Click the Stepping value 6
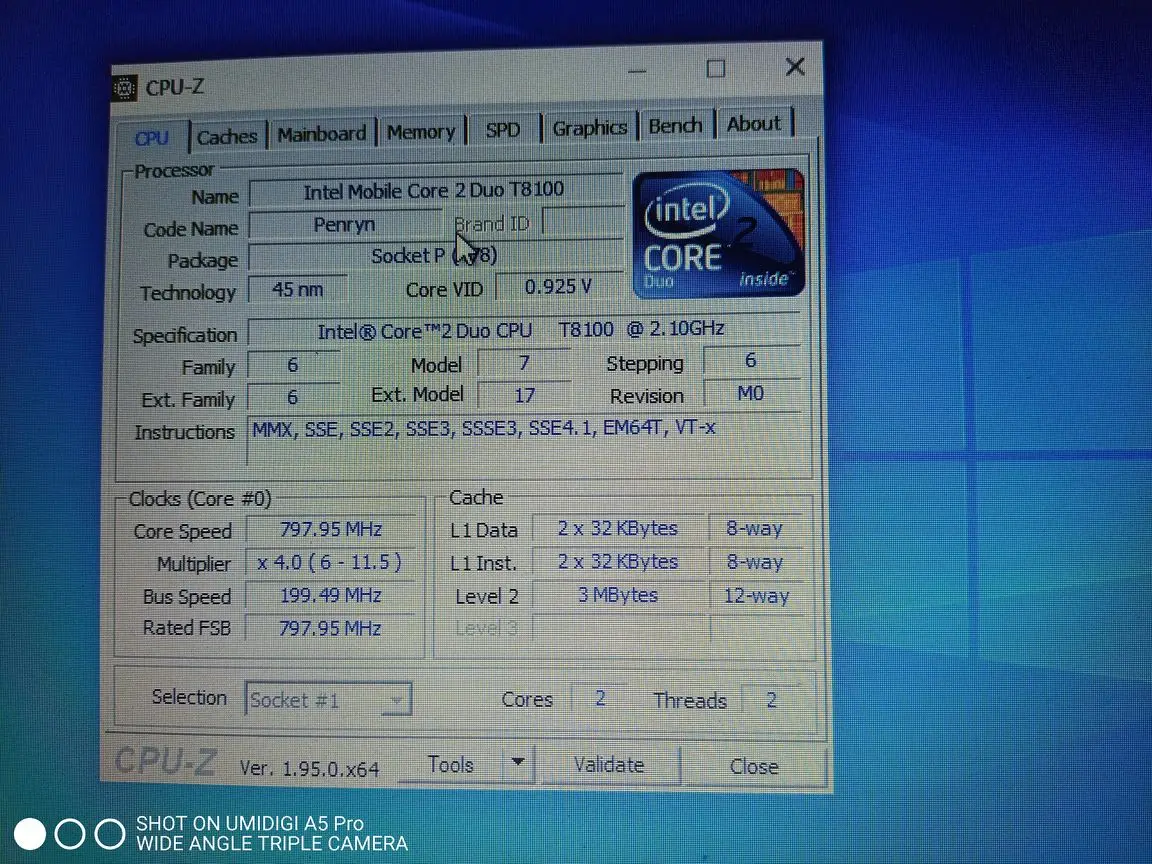This screenshot has height=864, width=1152. 751,360
